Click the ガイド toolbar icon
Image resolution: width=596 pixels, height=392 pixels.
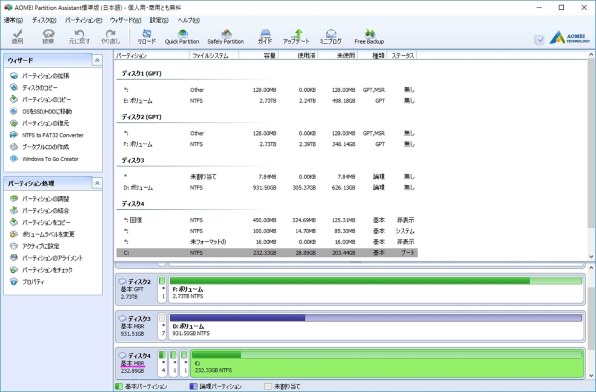[x=265, y=37]
